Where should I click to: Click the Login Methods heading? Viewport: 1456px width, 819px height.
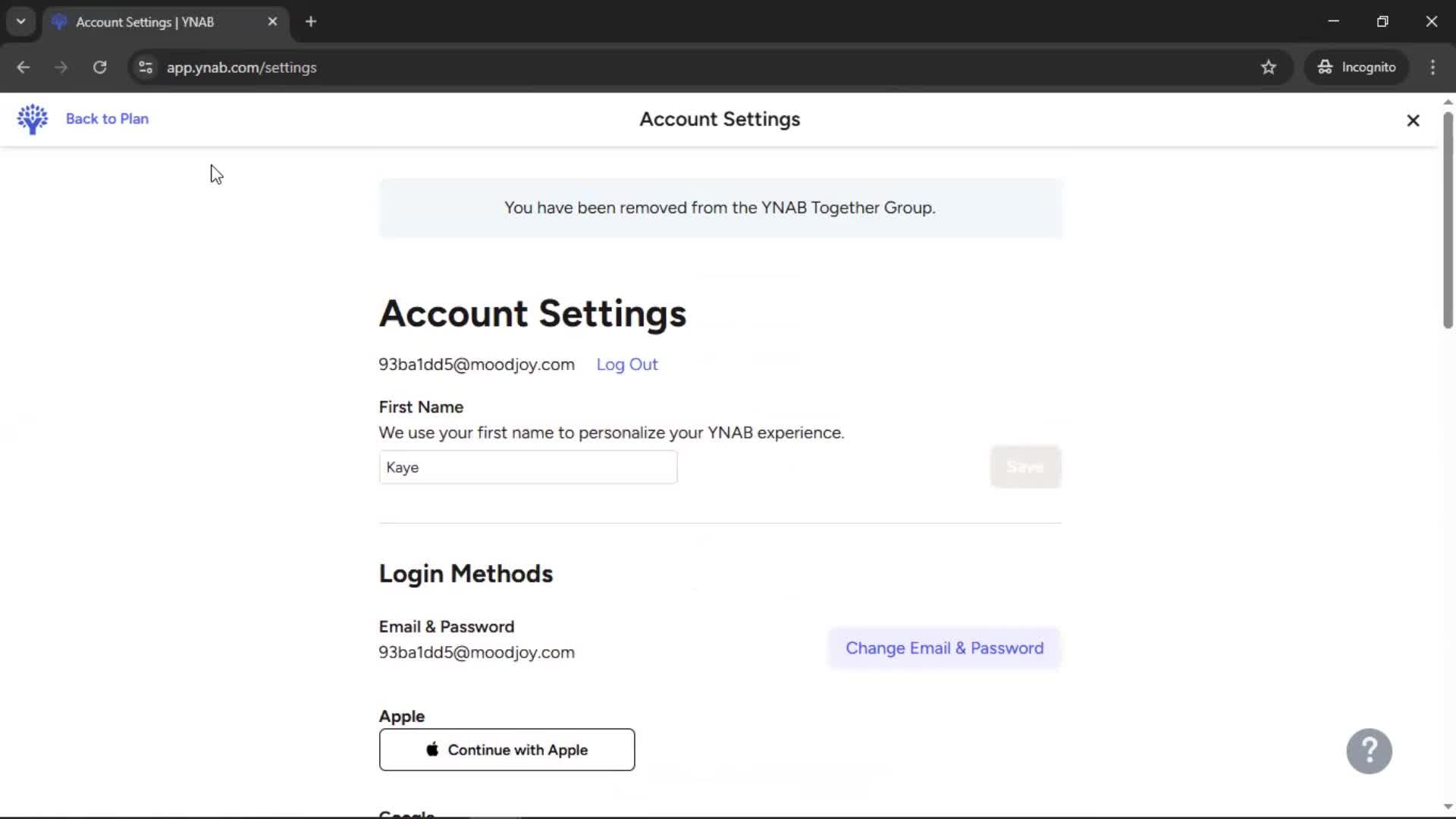coord(466,574)
